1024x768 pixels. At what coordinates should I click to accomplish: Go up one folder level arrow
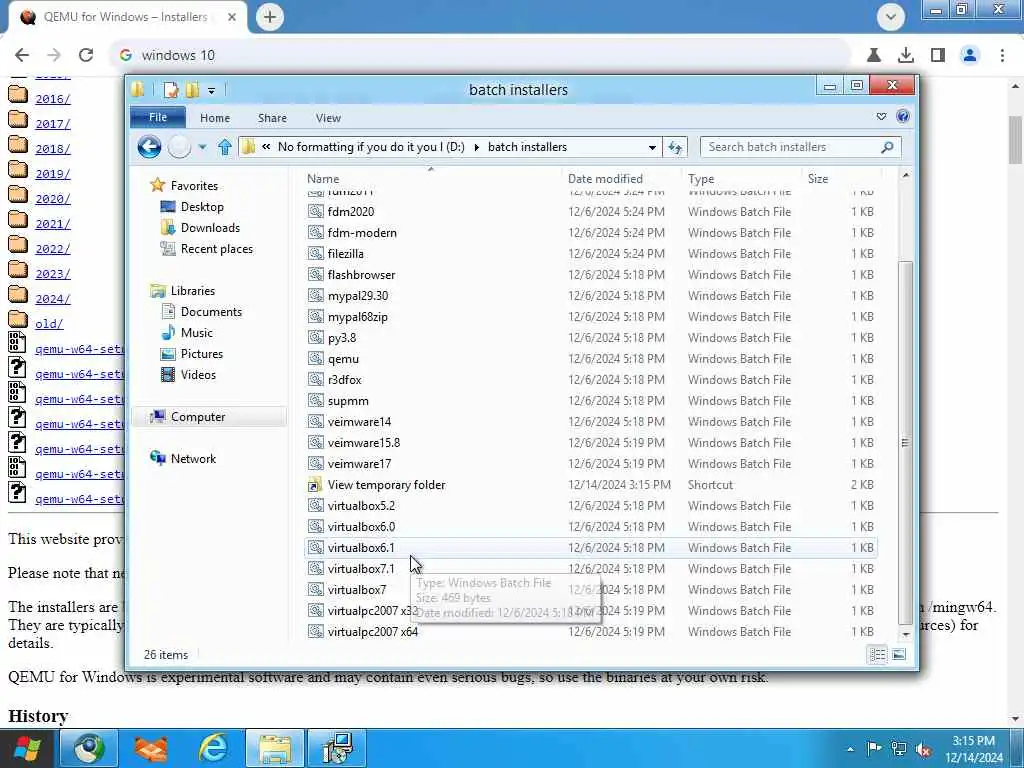225,147
